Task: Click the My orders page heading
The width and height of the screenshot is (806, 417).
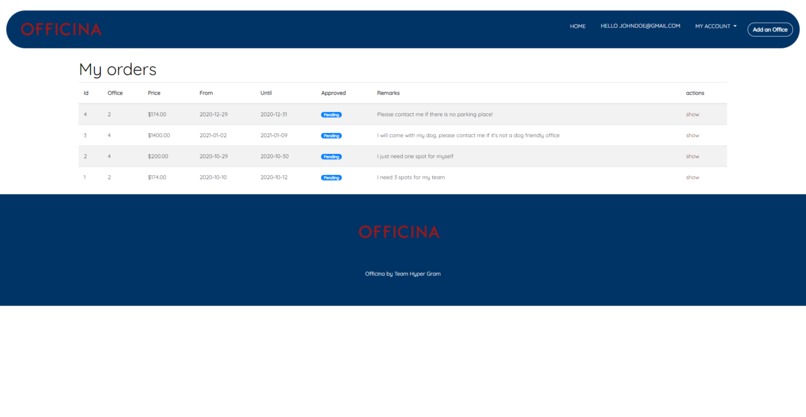Action: (118, 69)
